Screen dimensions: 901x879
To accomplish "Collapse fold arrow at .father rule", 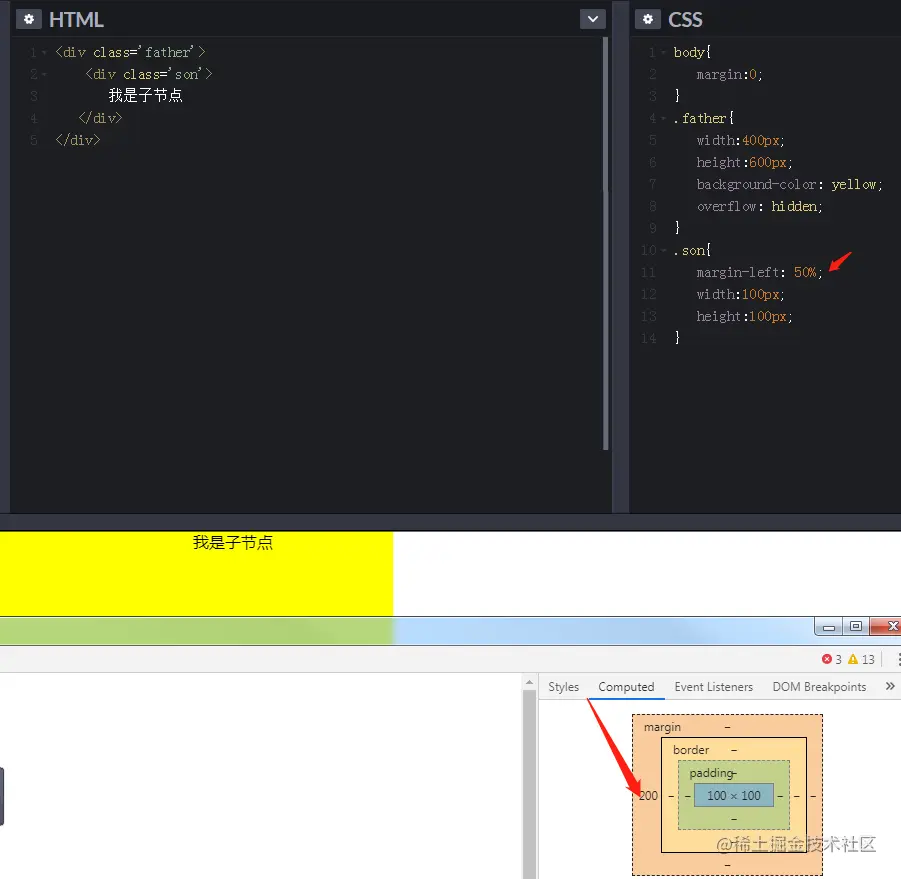I will 663,119.
